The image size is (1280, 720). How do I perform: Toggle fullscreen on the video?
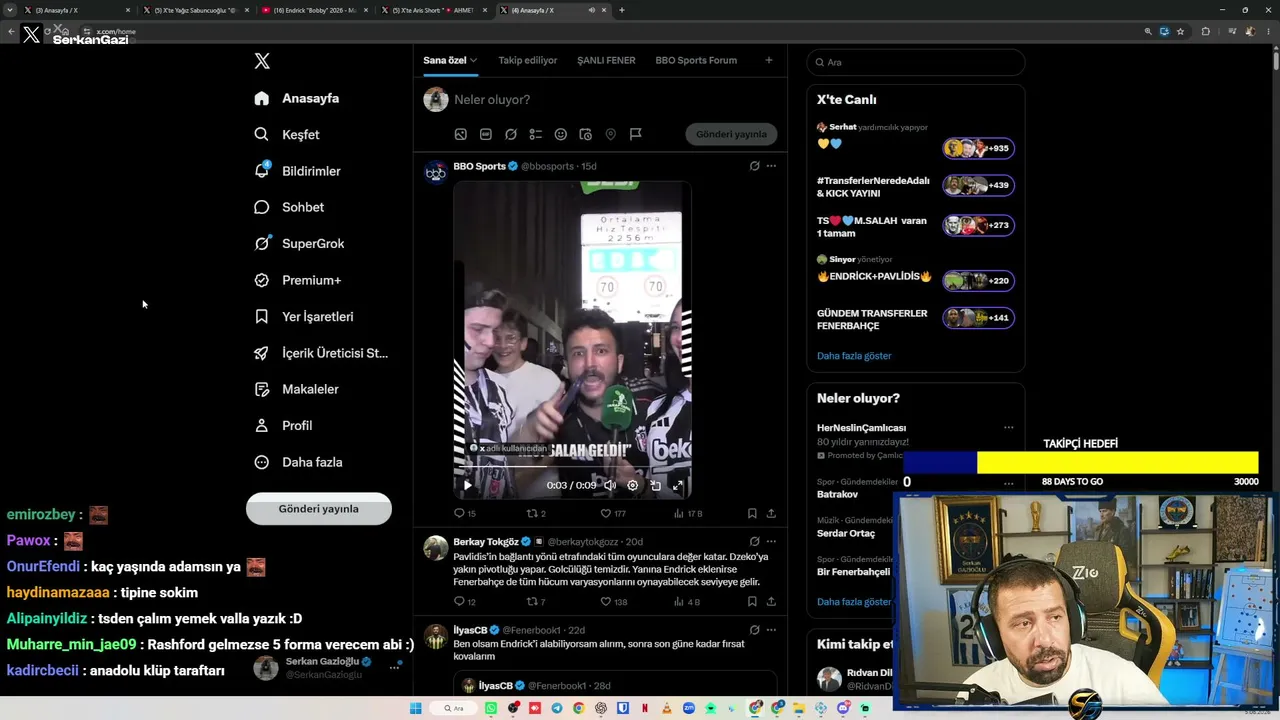[677, 485]
